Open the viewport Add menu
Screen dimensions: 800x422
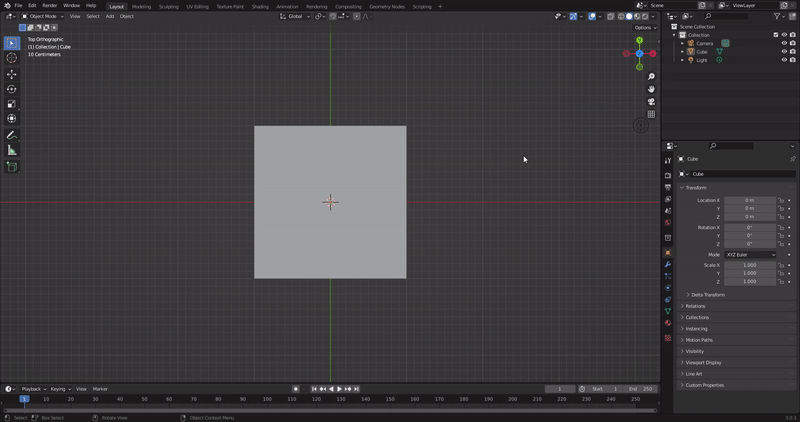(110, 16)
